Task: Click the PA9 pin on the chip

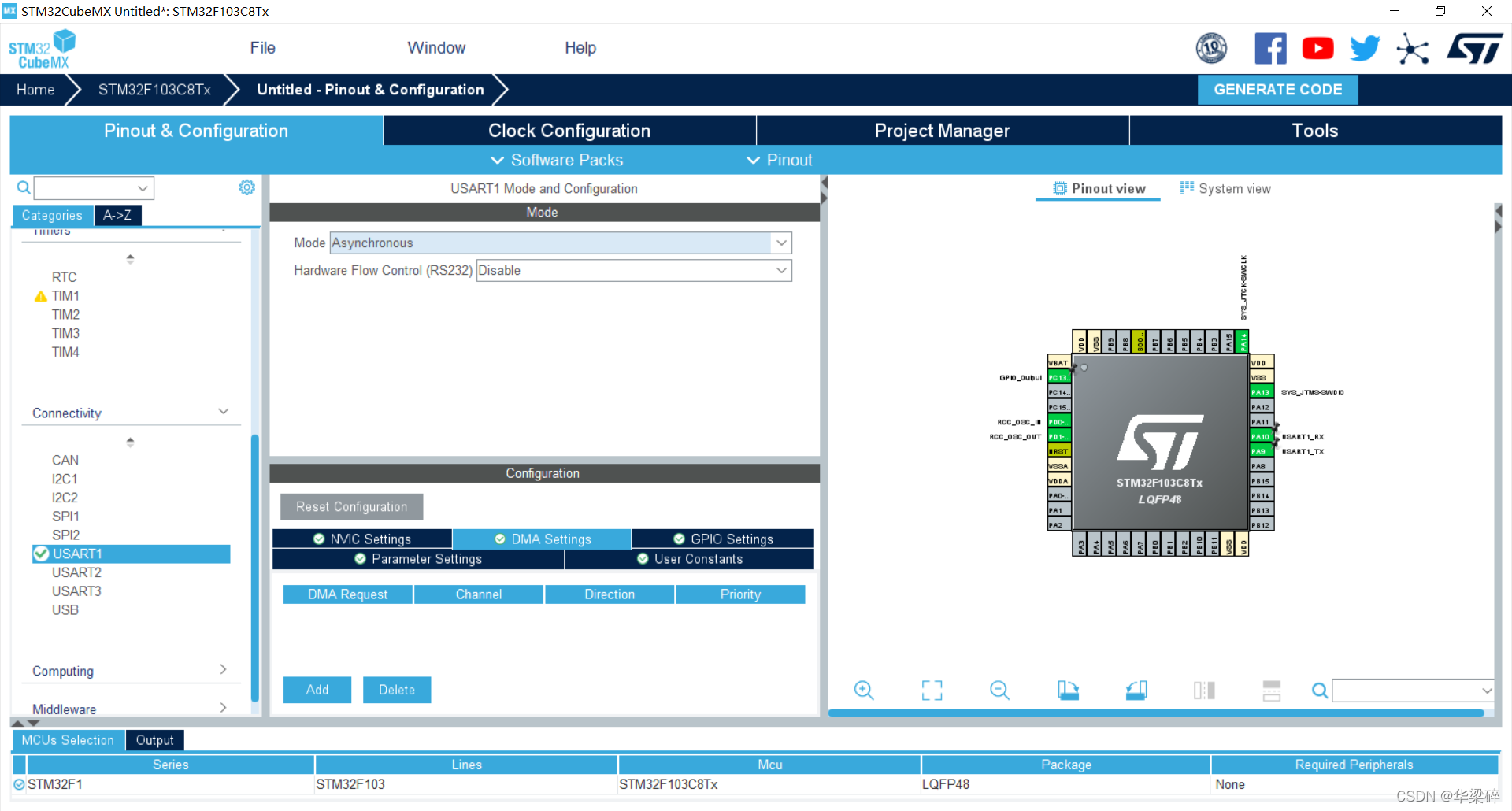Action: (1262, 451)
